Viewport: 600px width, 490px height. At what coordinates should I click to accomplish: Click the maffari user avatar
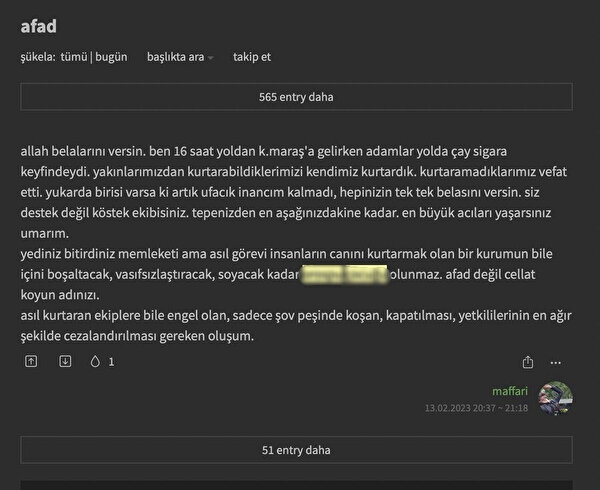[556, 398]
